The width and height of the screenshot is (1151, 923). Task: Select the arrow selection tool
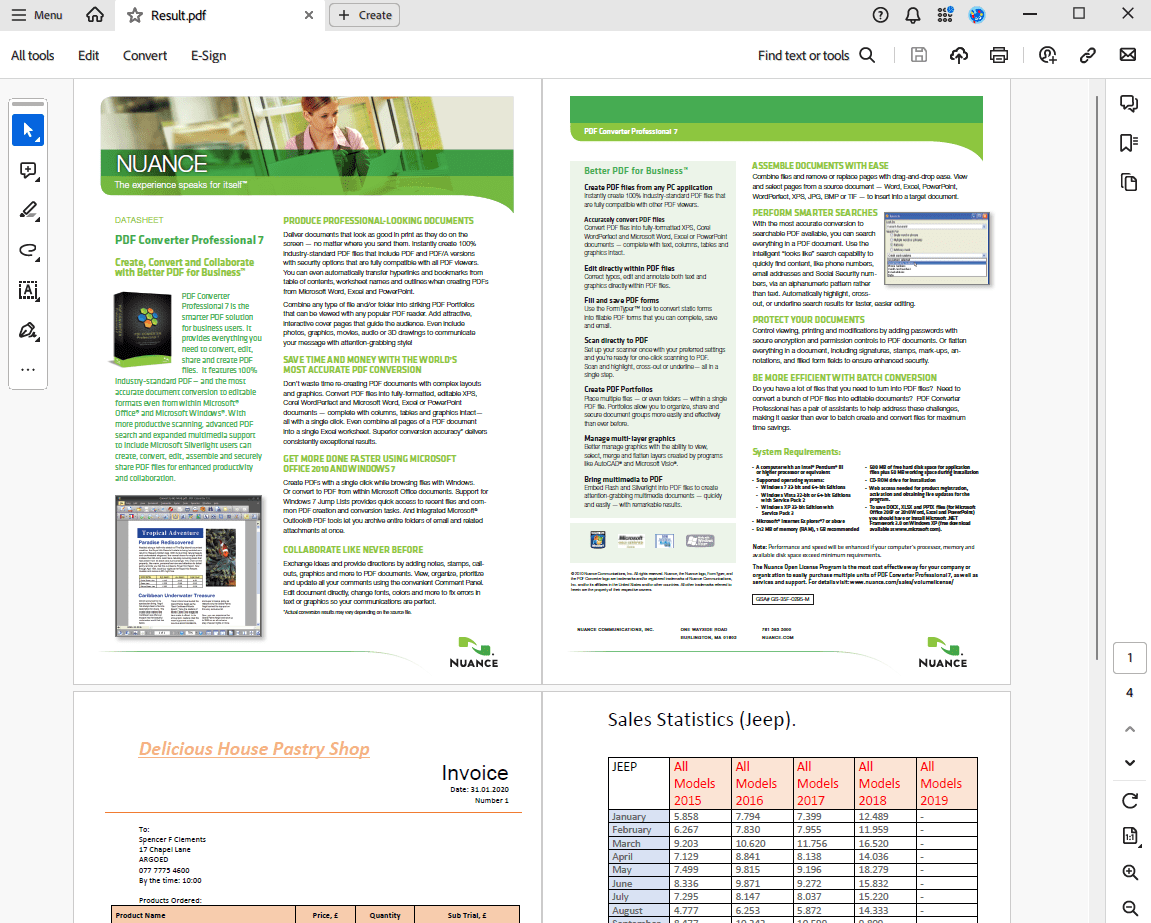click(x=28, y=130)
